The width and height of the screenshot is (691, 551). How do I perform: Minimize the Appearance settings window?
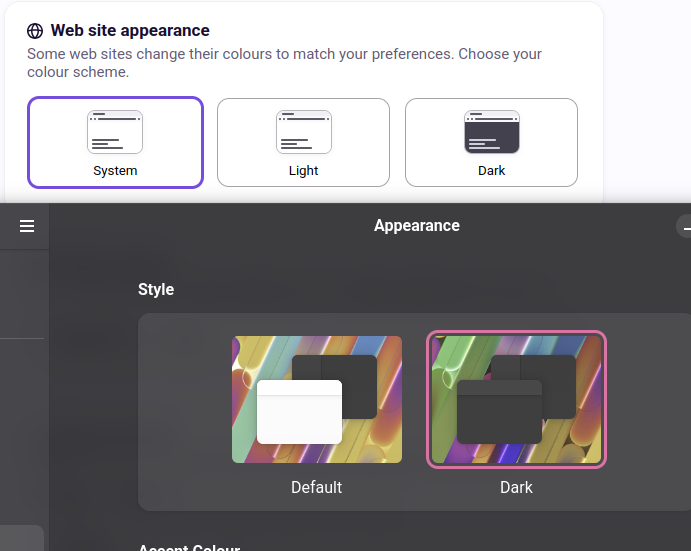pos(685,226)
